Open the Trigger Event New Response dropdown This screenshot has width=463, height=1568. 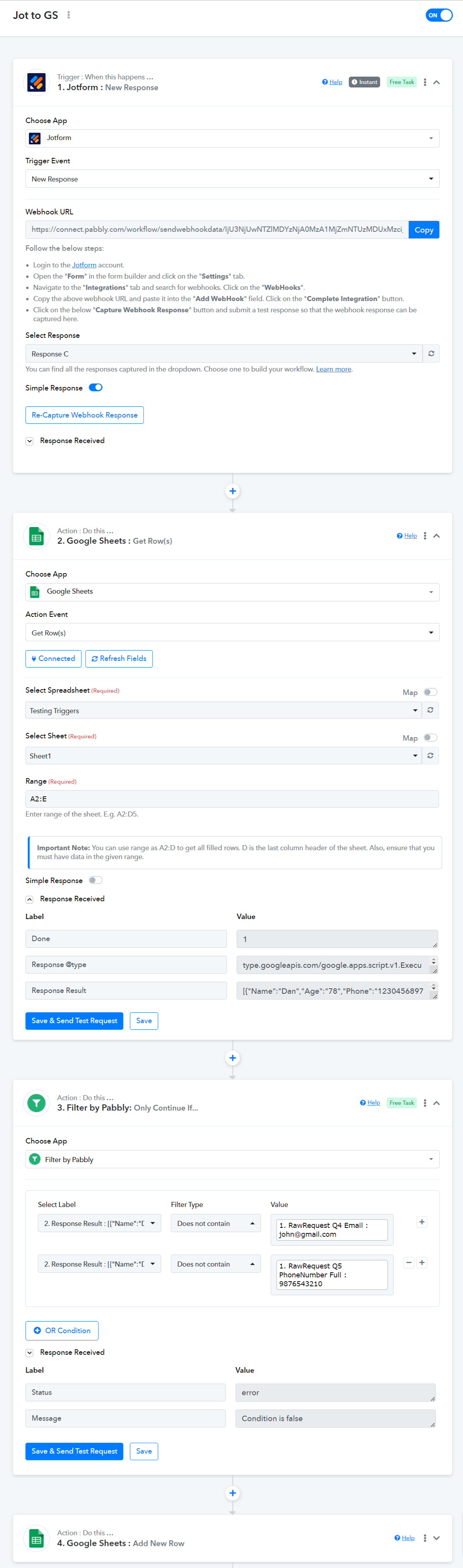coord(232,179)
